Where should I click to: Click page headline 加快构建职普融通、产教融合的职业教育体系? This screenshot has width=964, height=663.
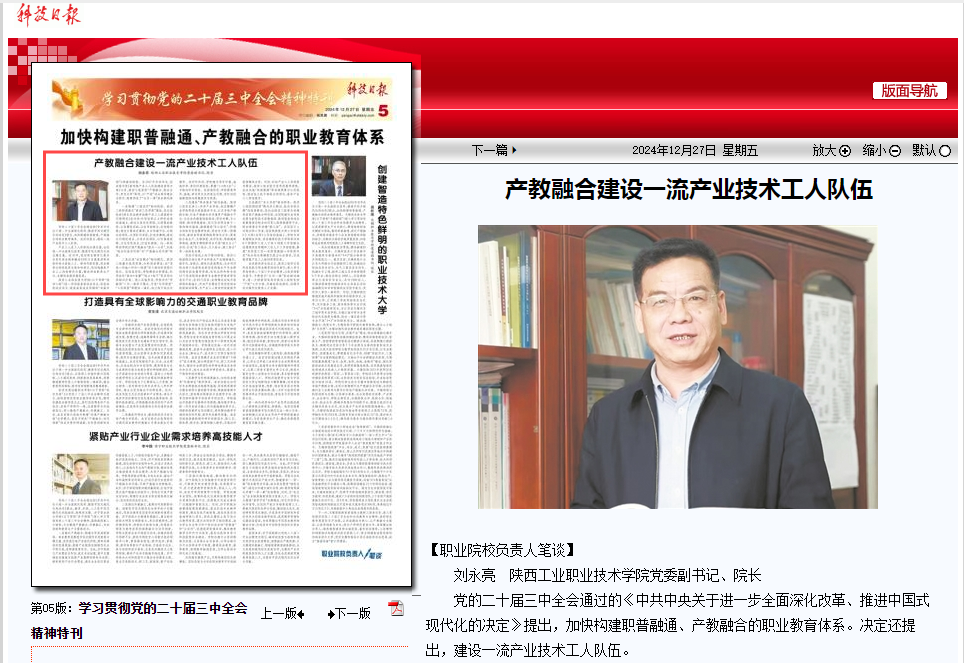(x=222, y=138)
